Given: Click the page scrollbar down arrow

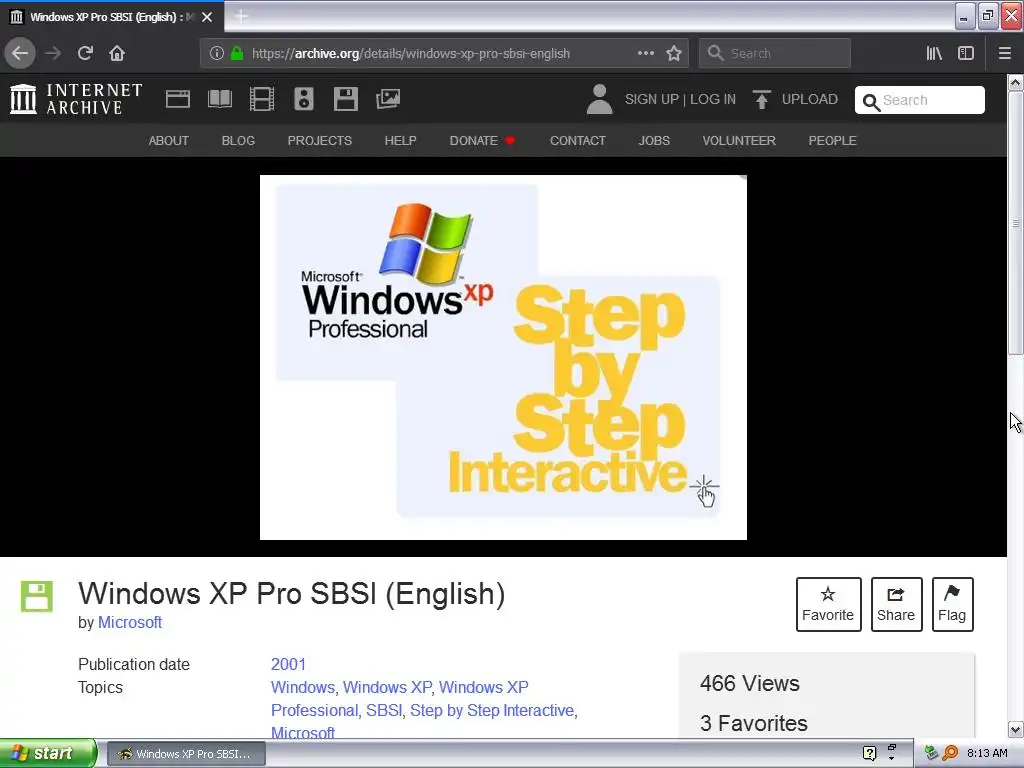Looking at the screenshot, I should [x=1015, y=729].
